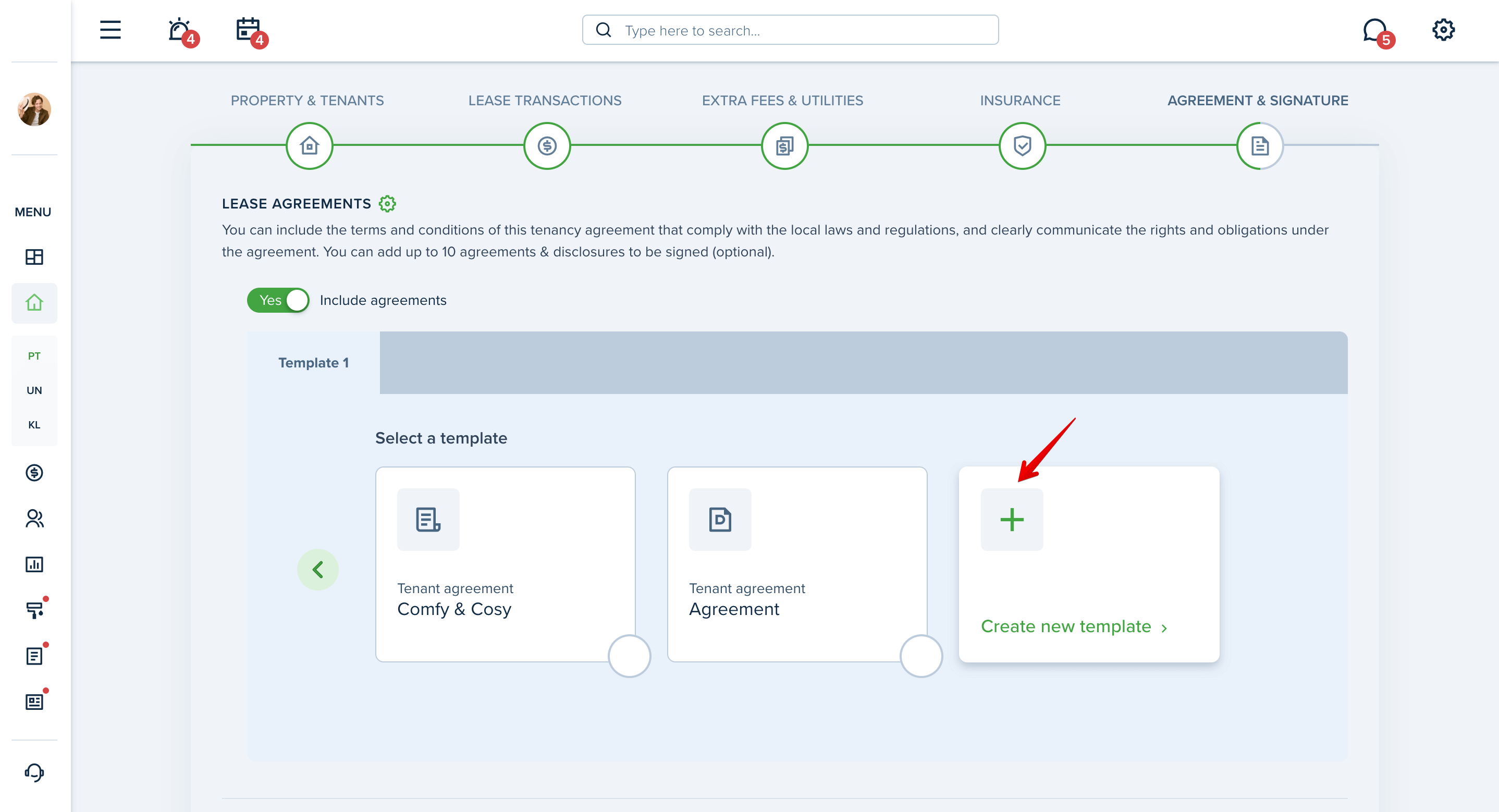Viewport: 1499px width, 812px height.
Task: Open Lease Agreements green gear settings
Action: 387,204
